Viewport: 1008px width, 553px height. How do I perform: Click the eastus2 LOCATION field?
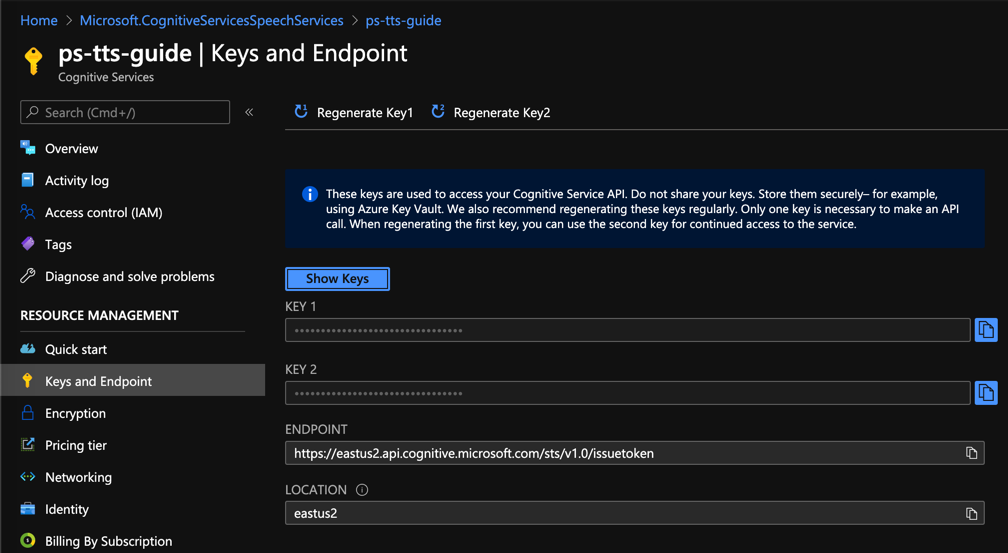click(634, 513)
